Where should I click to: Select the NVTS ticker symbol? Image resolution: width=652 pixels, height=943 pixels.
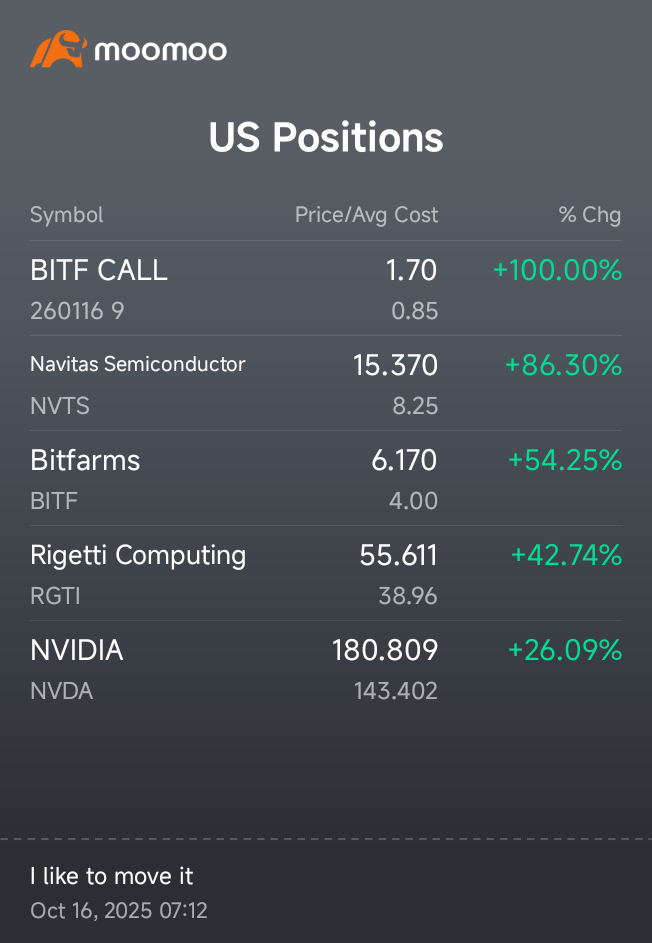(60, 406)
